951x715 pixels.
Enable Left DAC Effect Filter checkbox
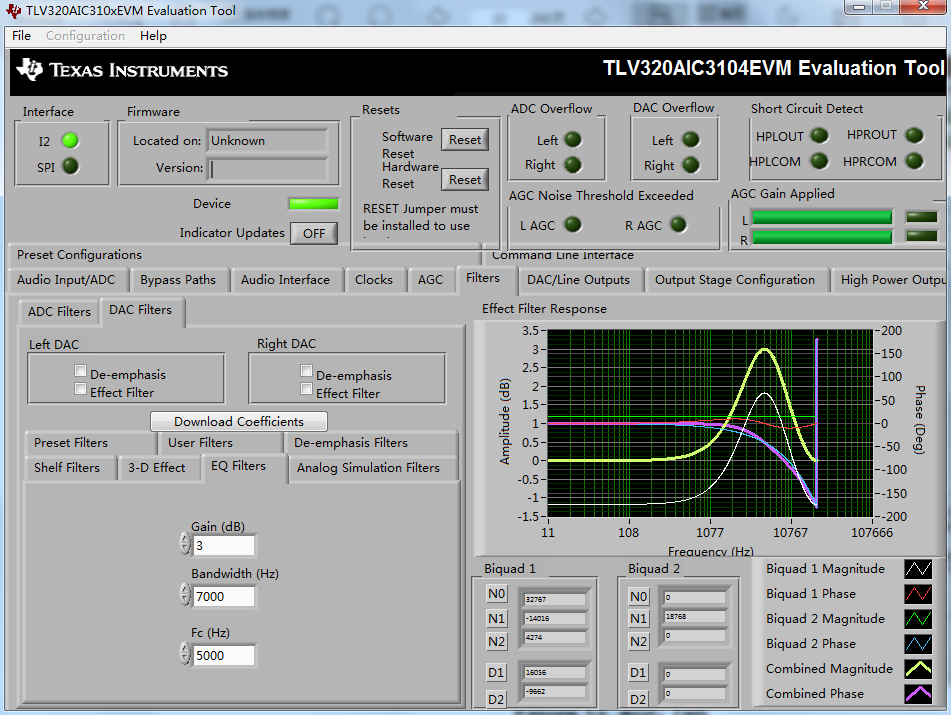coord(80,389)
